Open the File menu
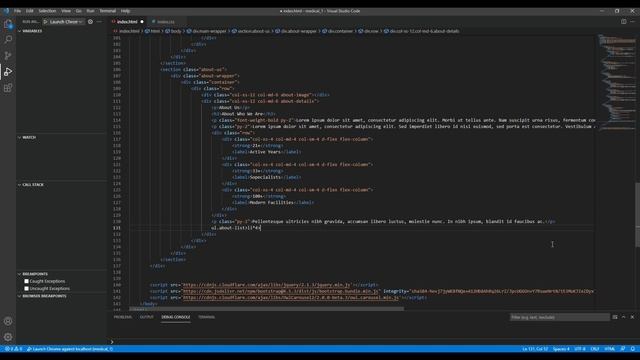Viewport: 640px width, 360px height. point(18,11)
